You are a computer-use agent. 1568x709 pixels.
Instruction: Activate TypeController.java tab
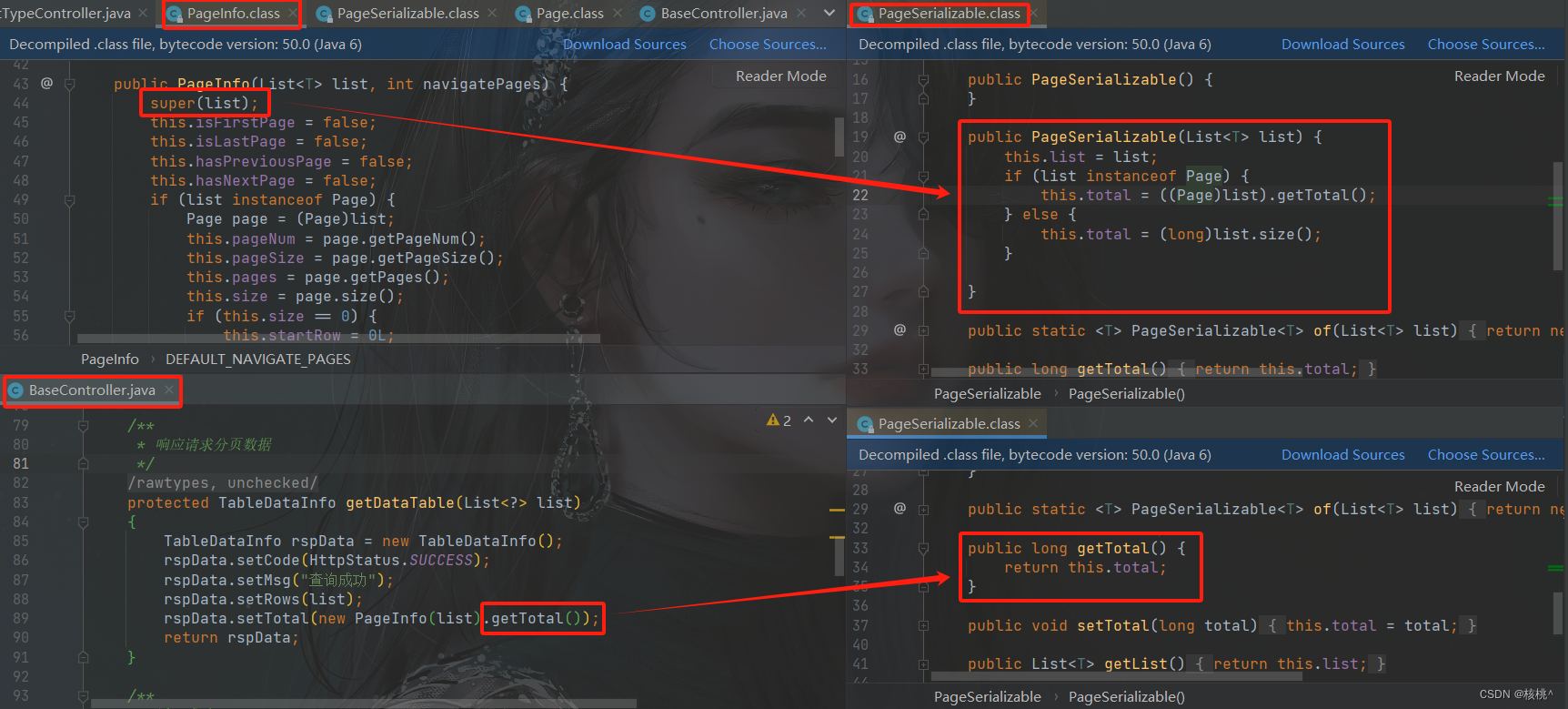click(65, 14)
